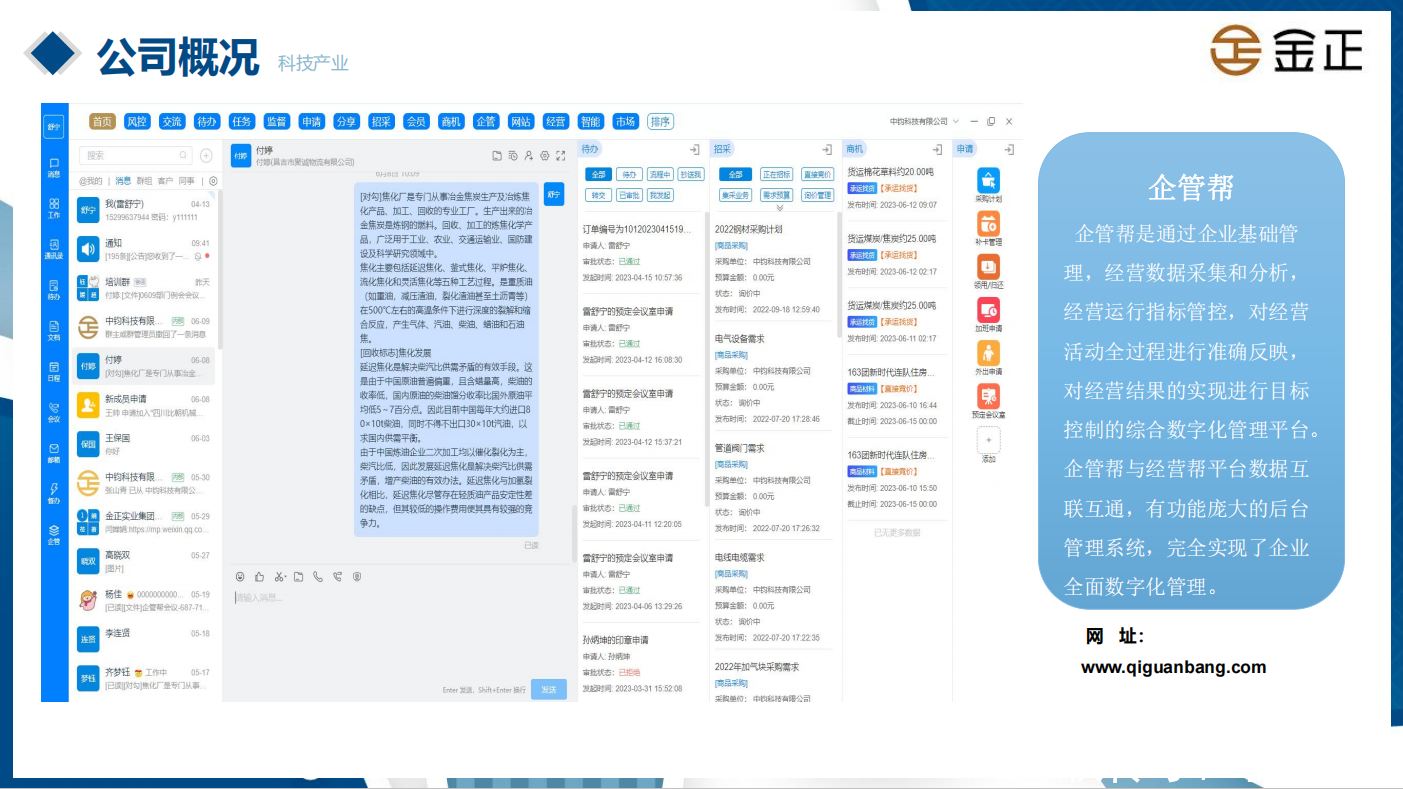Switch to 任务 tab
The width and height of the screenshot is (1403, 789).
(x=241, y=121)
